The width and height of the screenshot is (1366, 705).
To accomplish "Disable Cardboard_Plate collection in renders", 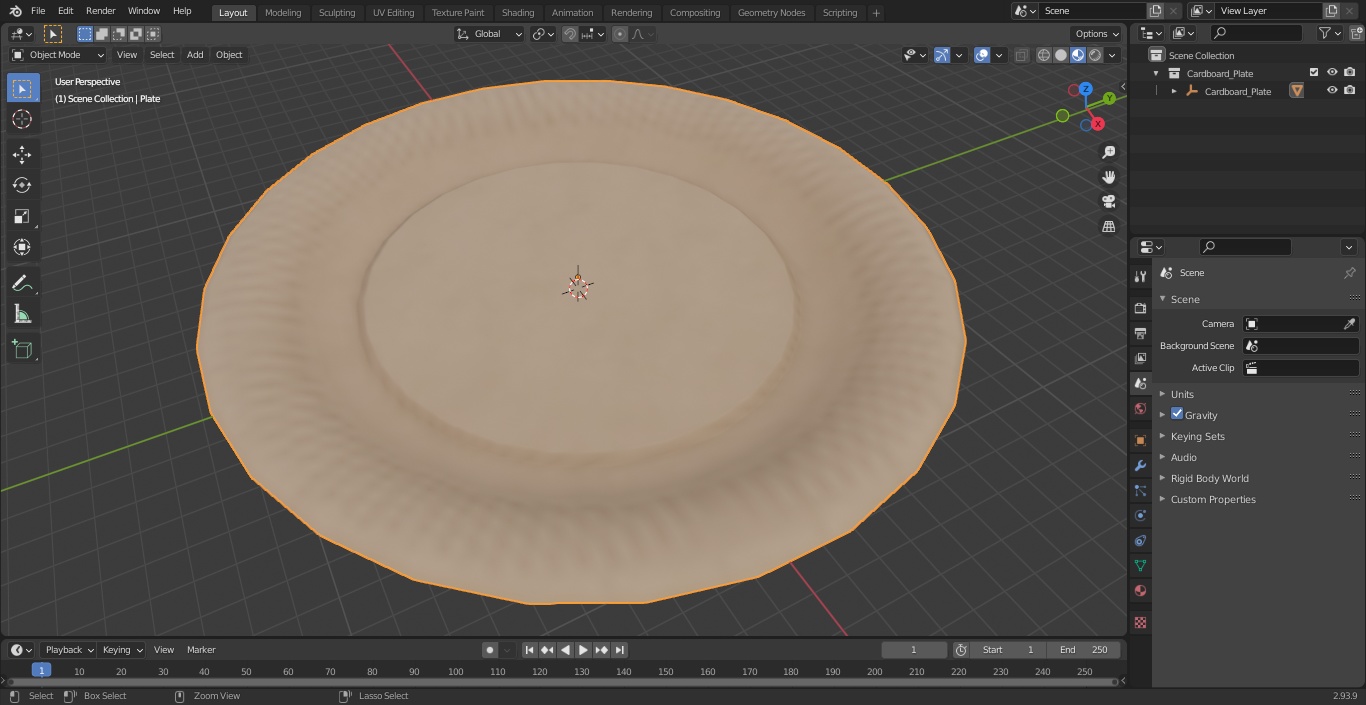I will point(1350,72).
